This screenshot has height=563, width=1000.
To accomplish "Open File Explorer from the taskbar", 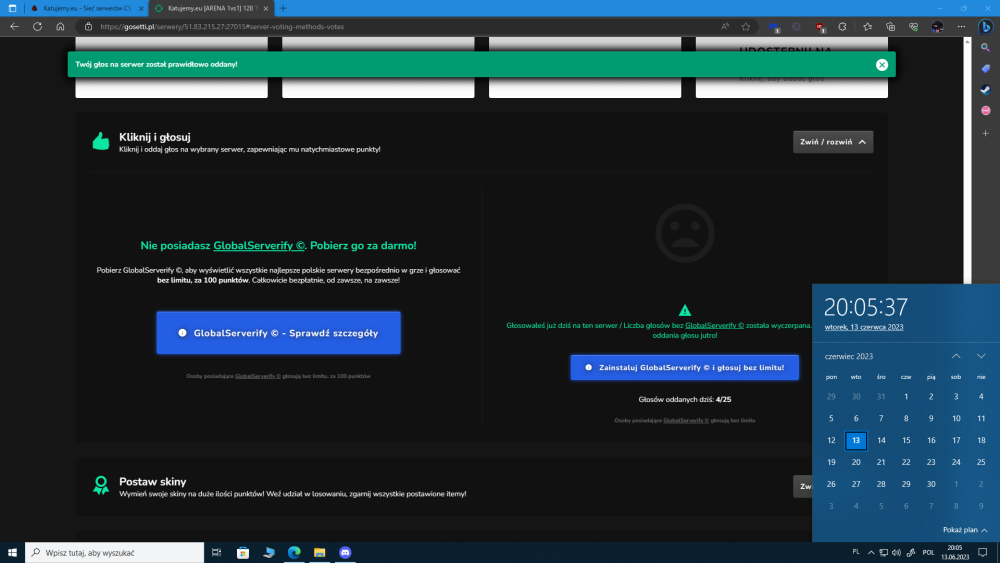I will [320, 553].
